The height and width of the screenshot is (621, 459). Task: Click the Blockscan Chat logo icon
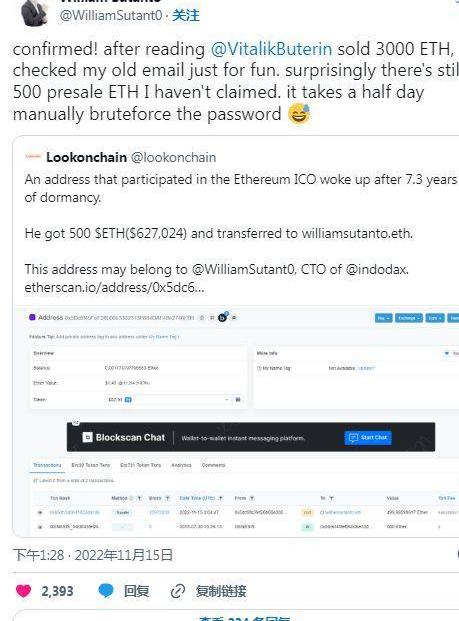tap(87, 437)
